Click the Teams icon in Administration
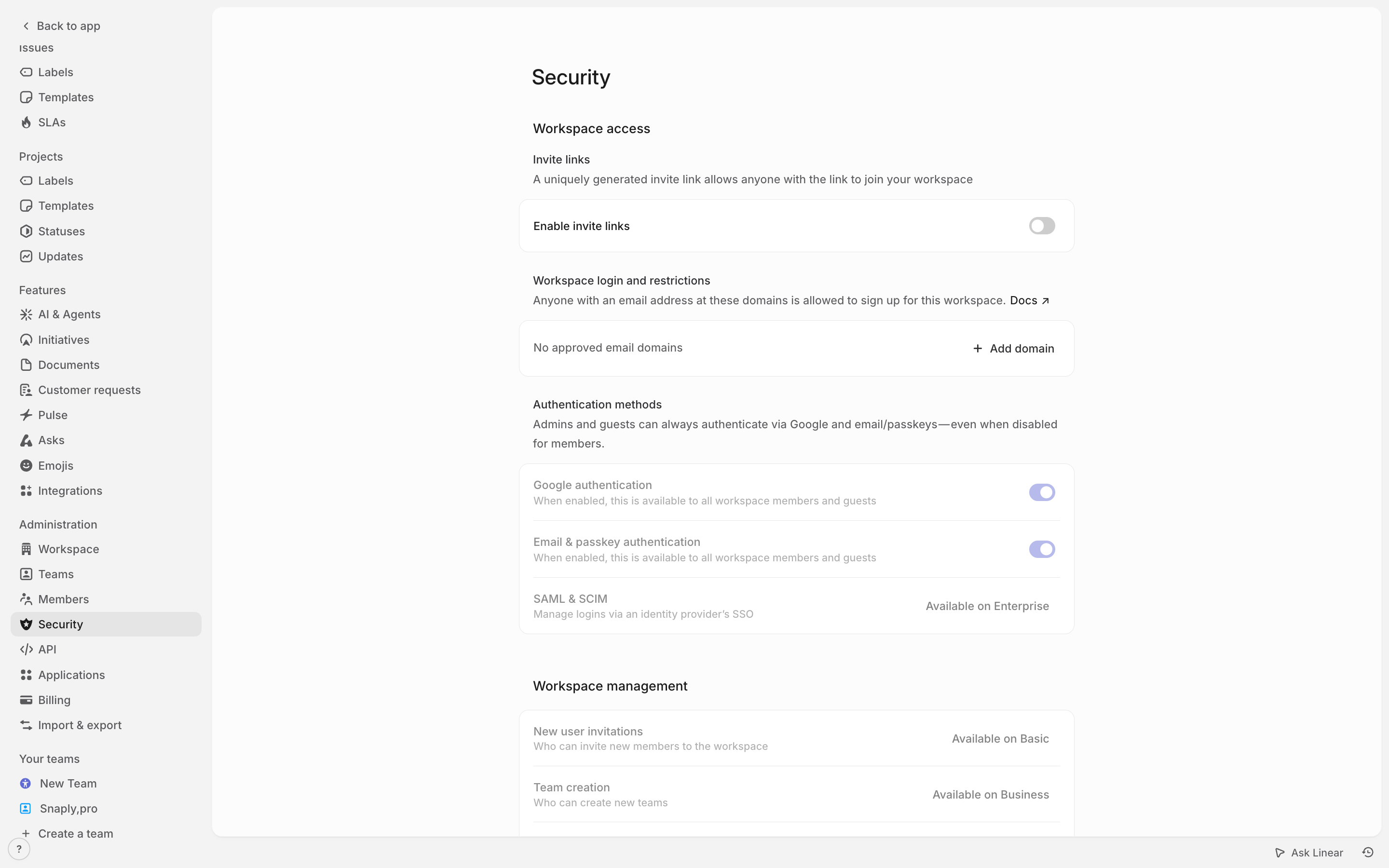 coord(26,574)
